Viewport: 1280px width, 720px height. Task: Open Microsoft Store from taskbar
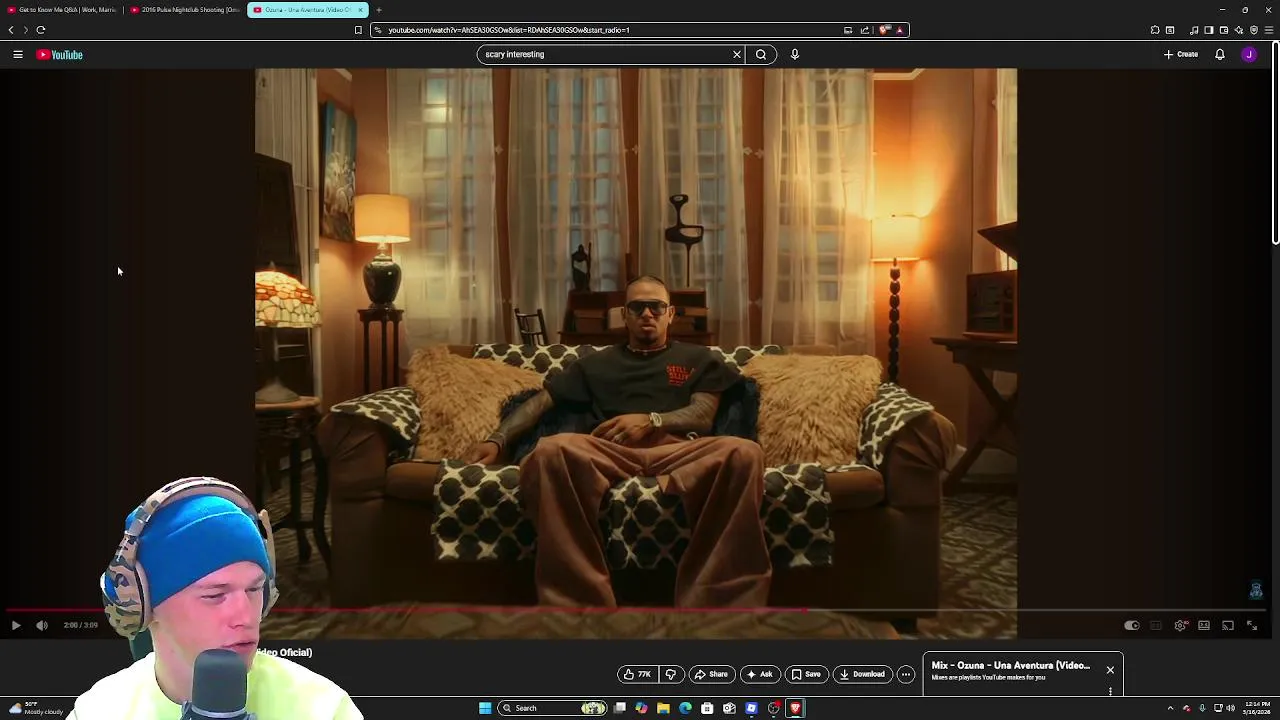pos(707,708)
